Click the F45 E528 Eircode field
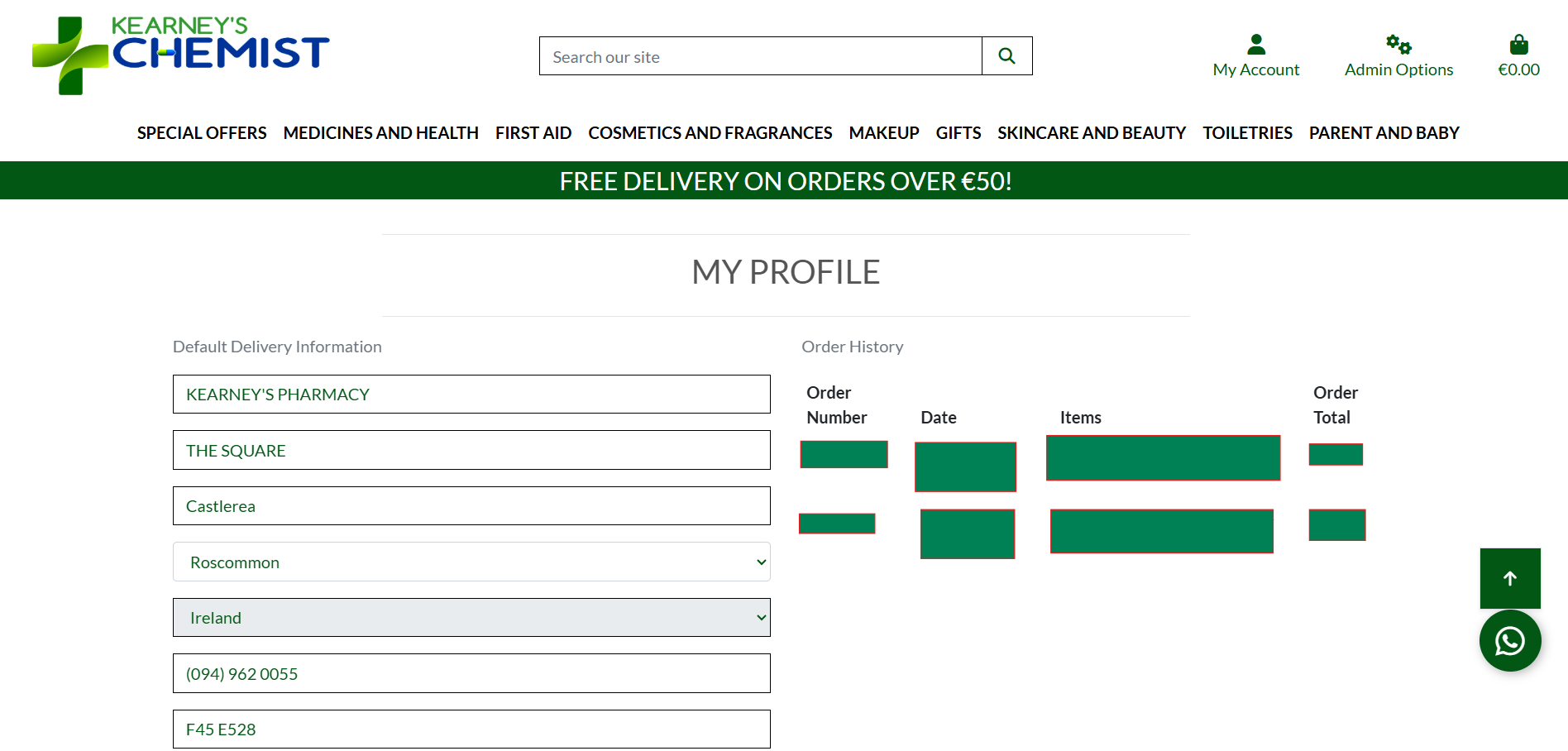This screenshot has height=751, width=1568. pyautogui.click(x=471, y=729)
